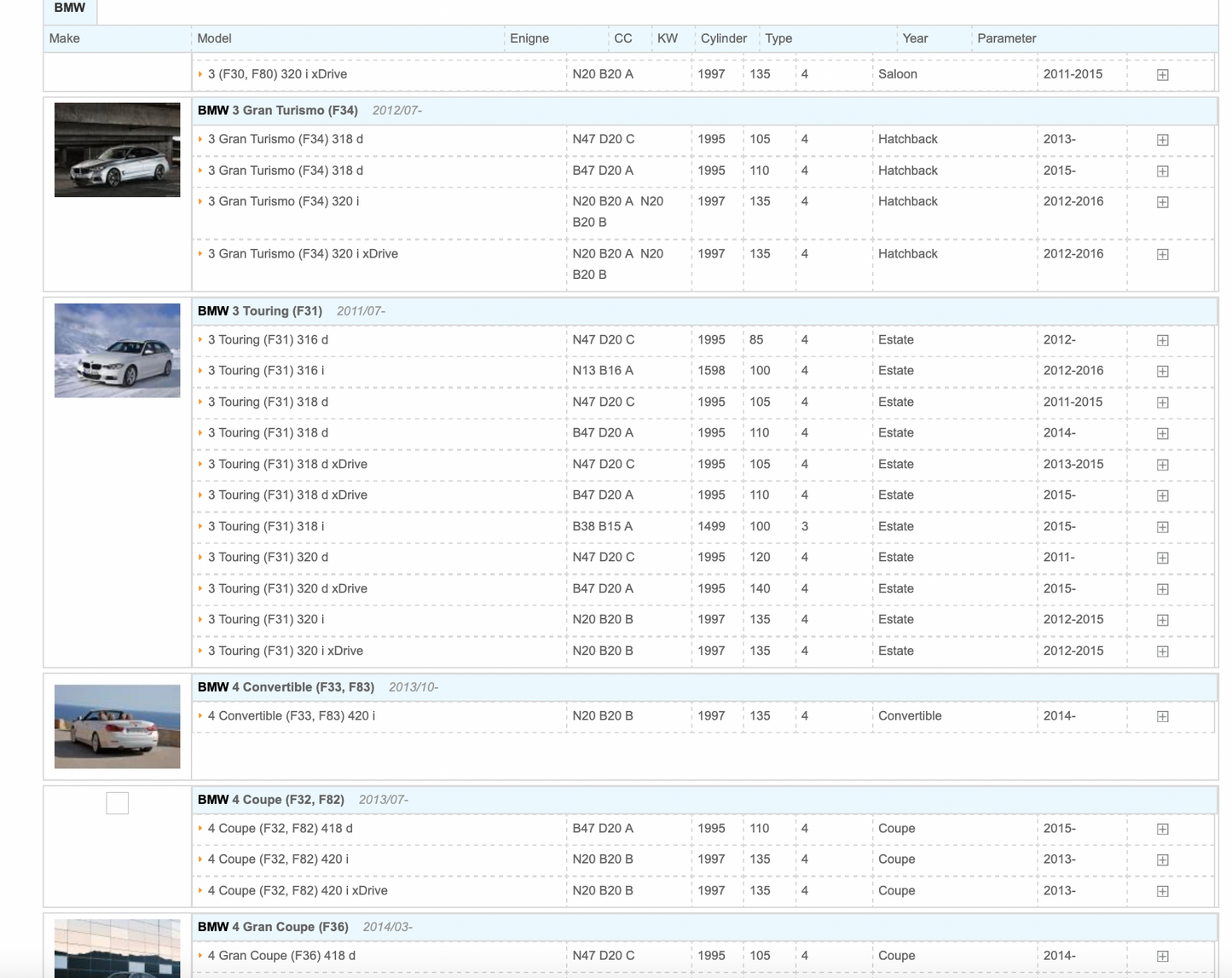Click the KW column header
1232x978 pixels.
click(668, 38)
